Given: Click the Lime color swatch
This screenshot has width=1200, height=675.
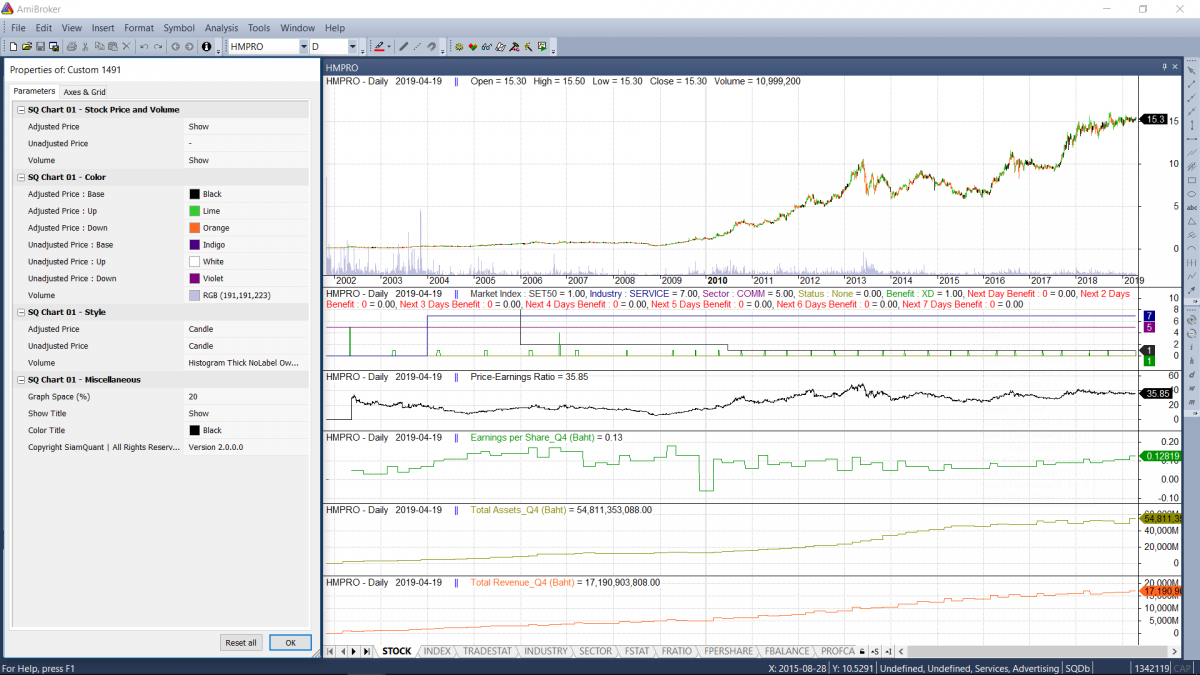Looking at the screenshot, I should (195, 211).
